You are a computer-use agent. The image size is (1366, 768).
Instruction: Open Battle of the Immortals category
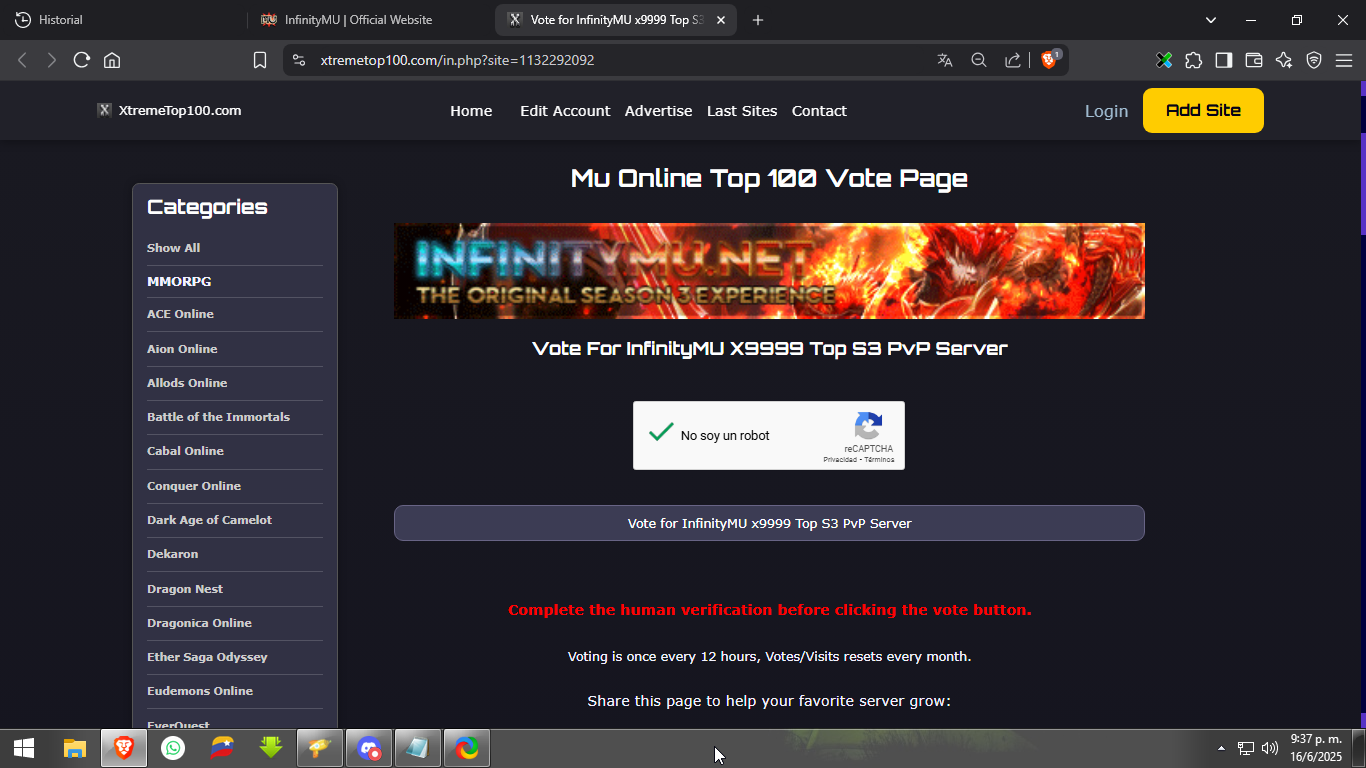pos(218,417)
